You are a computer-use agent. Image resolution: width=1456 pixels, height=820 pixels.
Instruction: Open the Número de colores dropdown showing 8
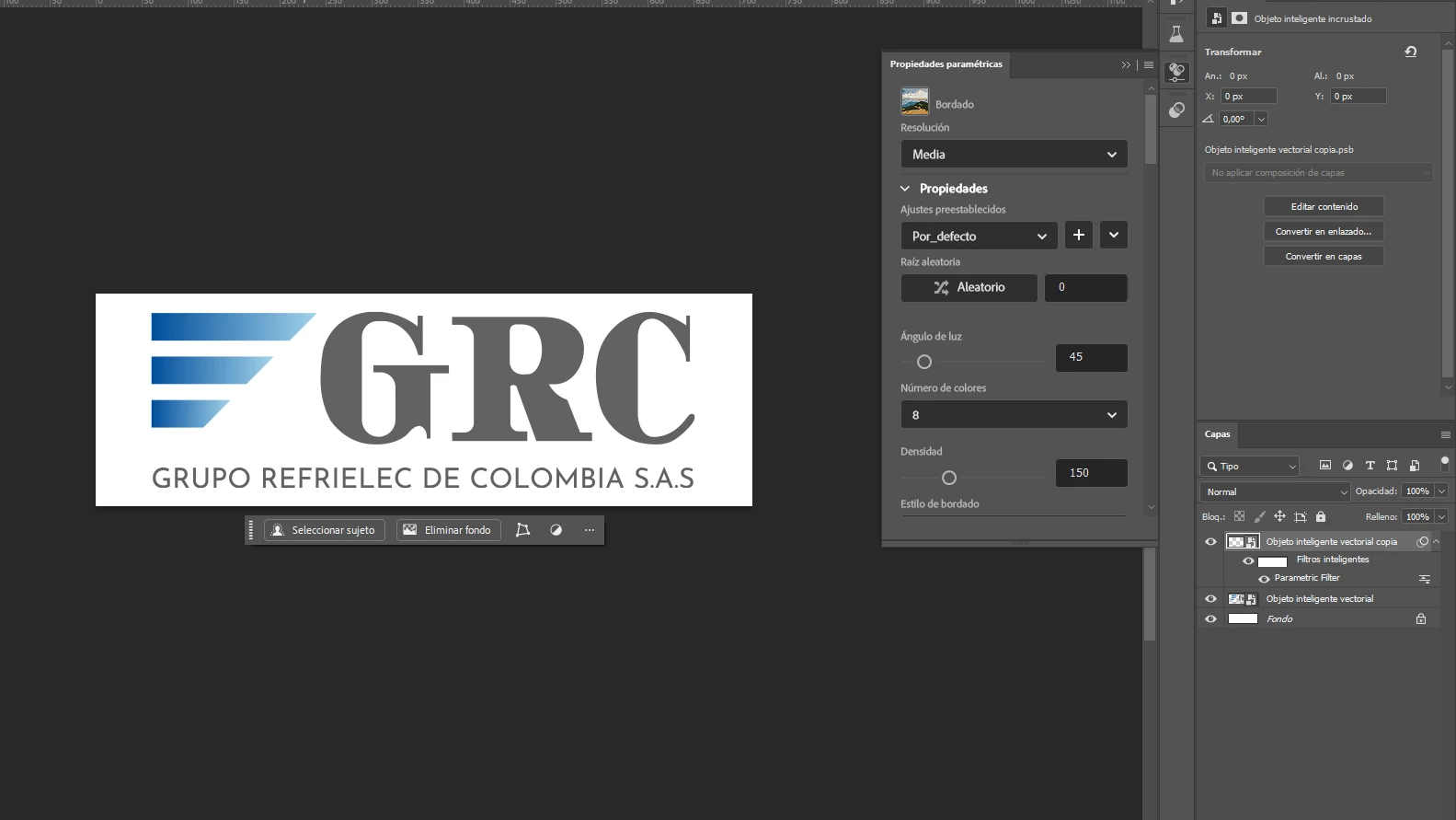click(1014, 415)
